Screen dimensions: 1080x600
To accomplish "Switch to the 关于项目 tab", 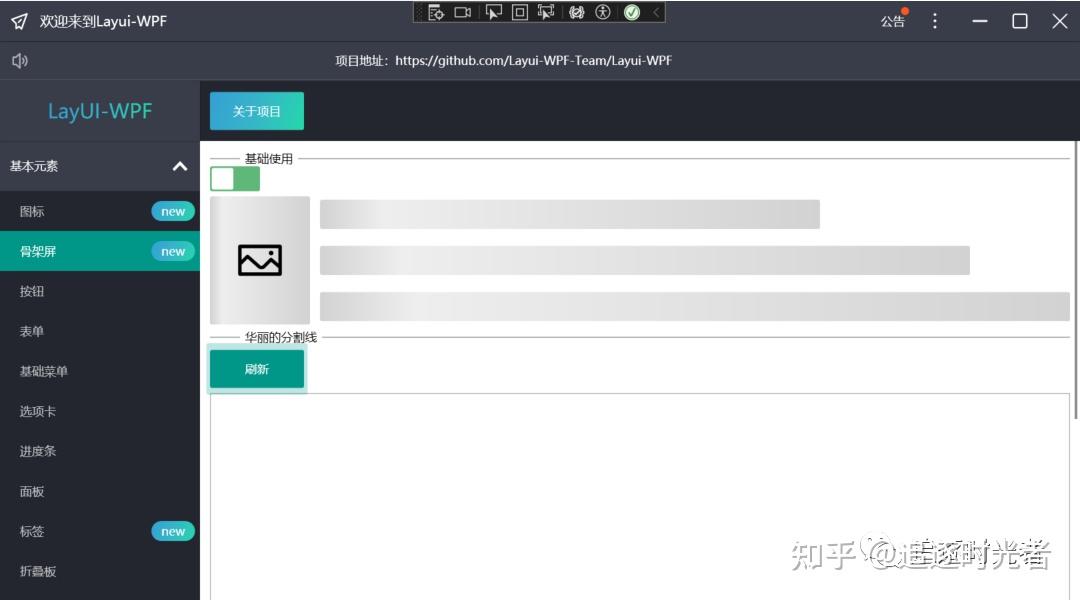I will click(x=256, y=111).
